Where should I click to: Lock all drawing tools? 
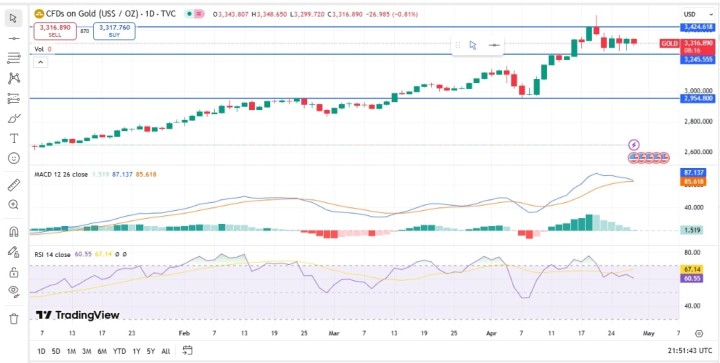[14, 272]
